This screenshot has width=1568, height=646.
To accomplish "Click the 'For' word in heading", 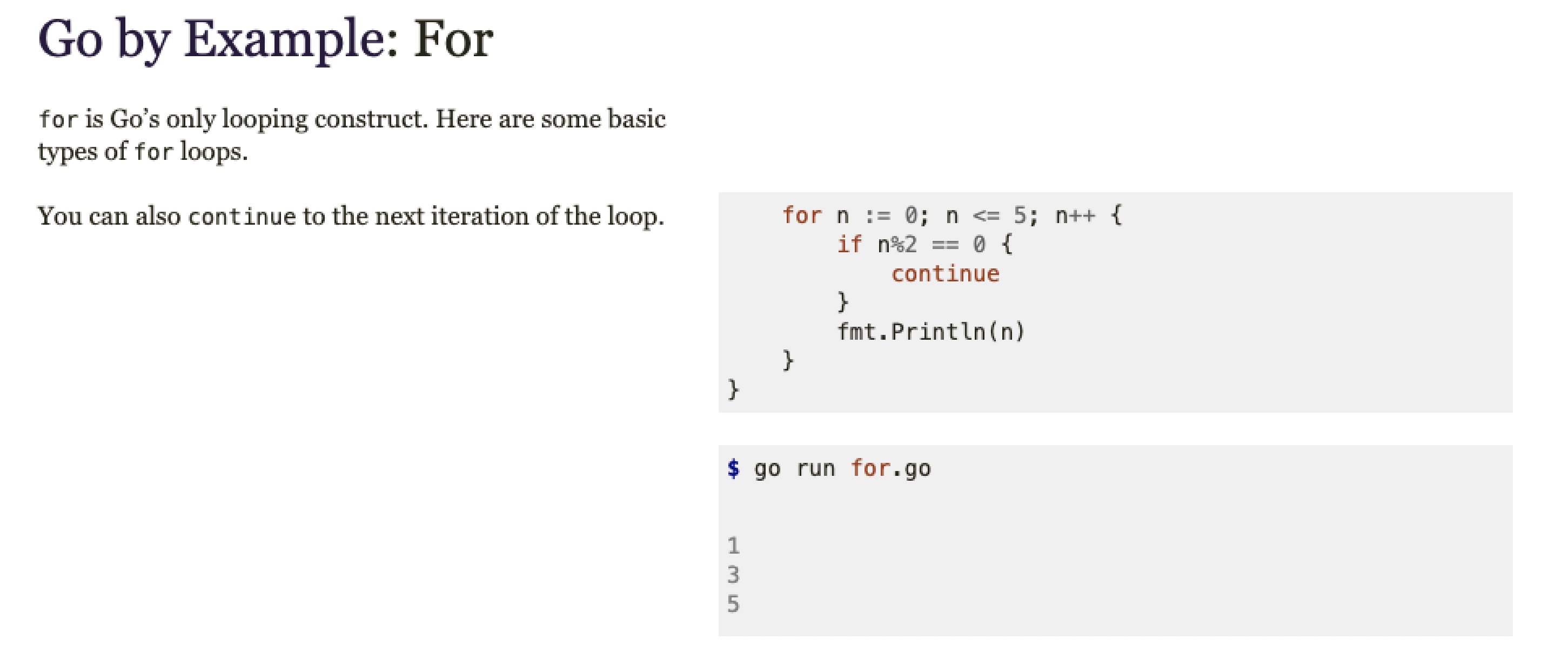I will click(x=453, y=39).
